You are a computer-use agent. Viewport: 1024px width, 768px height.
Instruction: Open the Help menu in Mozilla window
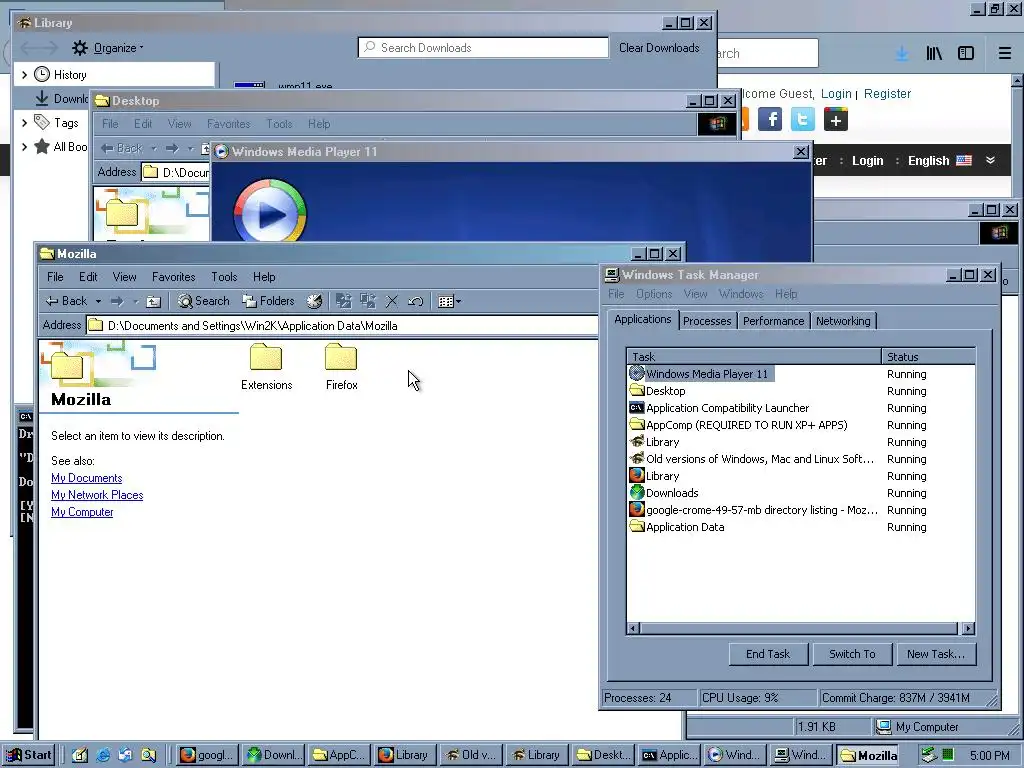(x=264, y=277)
